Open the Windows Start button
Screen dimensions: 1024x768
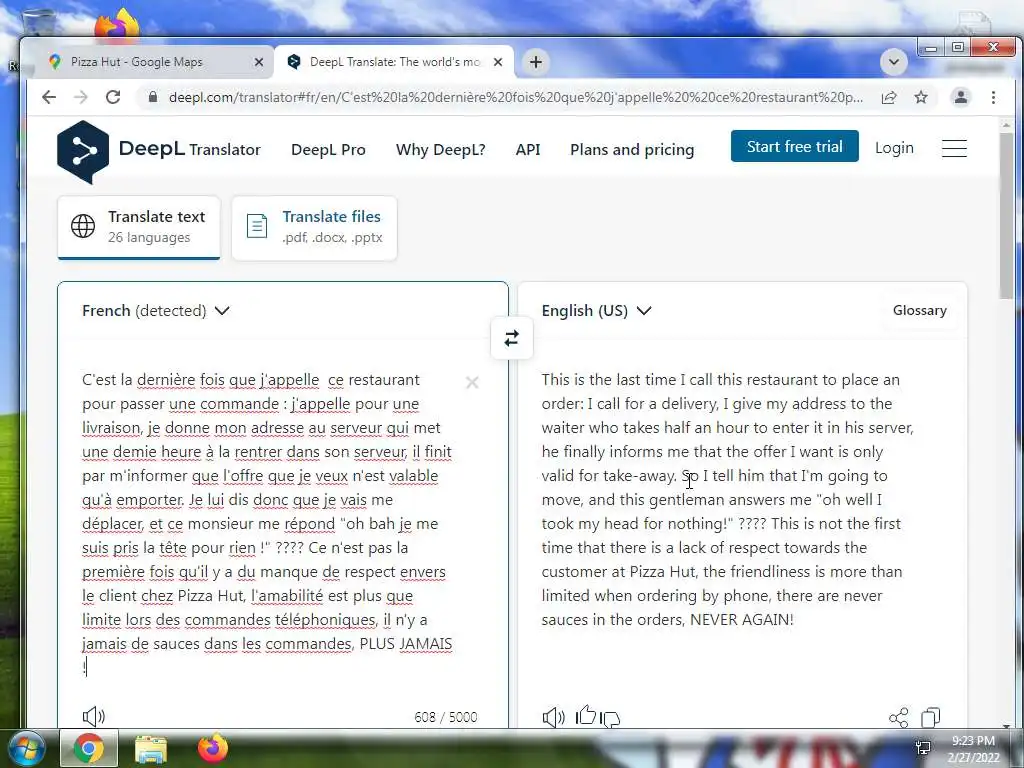click(x=25, y=749)
